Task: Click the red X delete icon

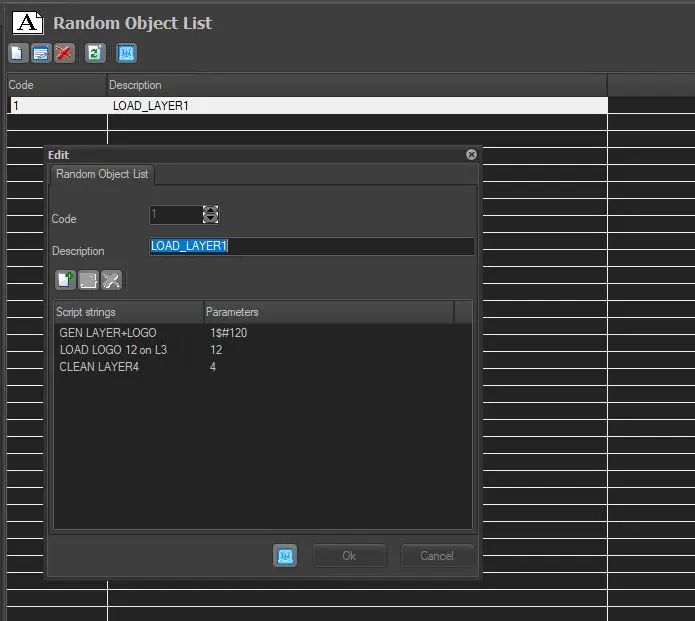Action: 64,54
